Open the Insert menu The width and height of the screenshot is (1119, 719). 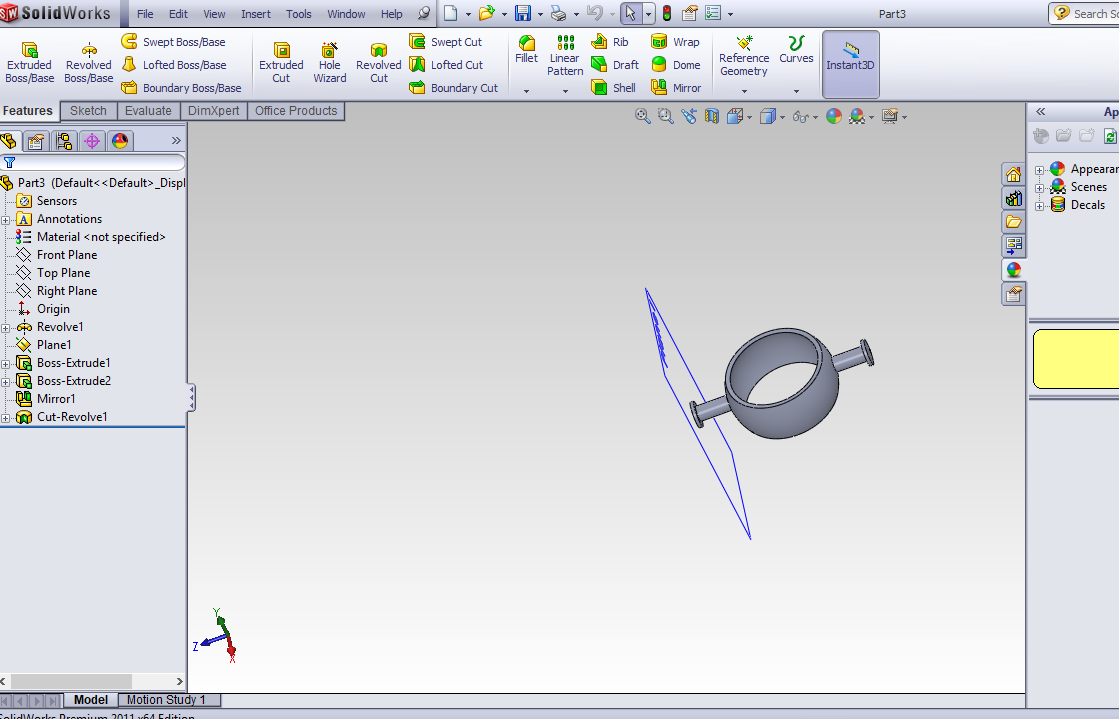click(x=255, y=14)
